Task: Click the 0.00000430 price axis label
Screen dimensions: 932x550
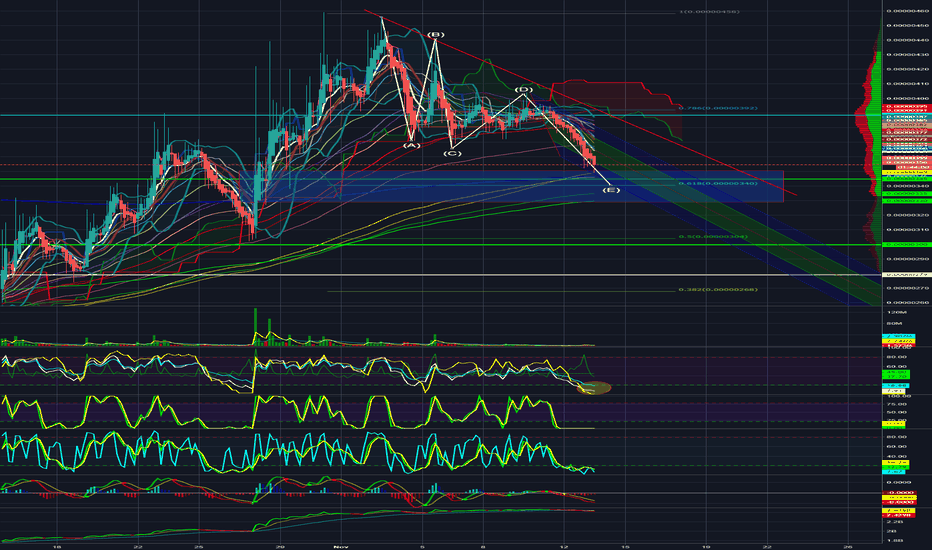Action: [x=908, y=55]
